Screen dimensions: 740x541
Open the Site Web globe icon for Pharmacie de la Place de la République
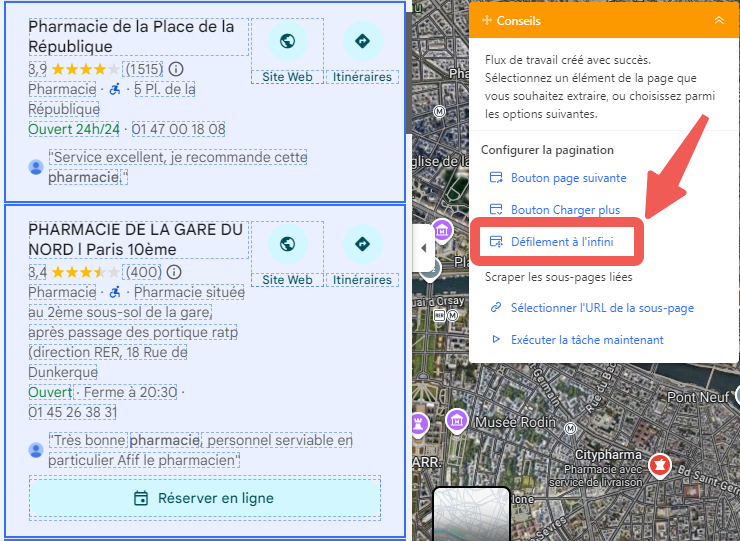[287, 41]
